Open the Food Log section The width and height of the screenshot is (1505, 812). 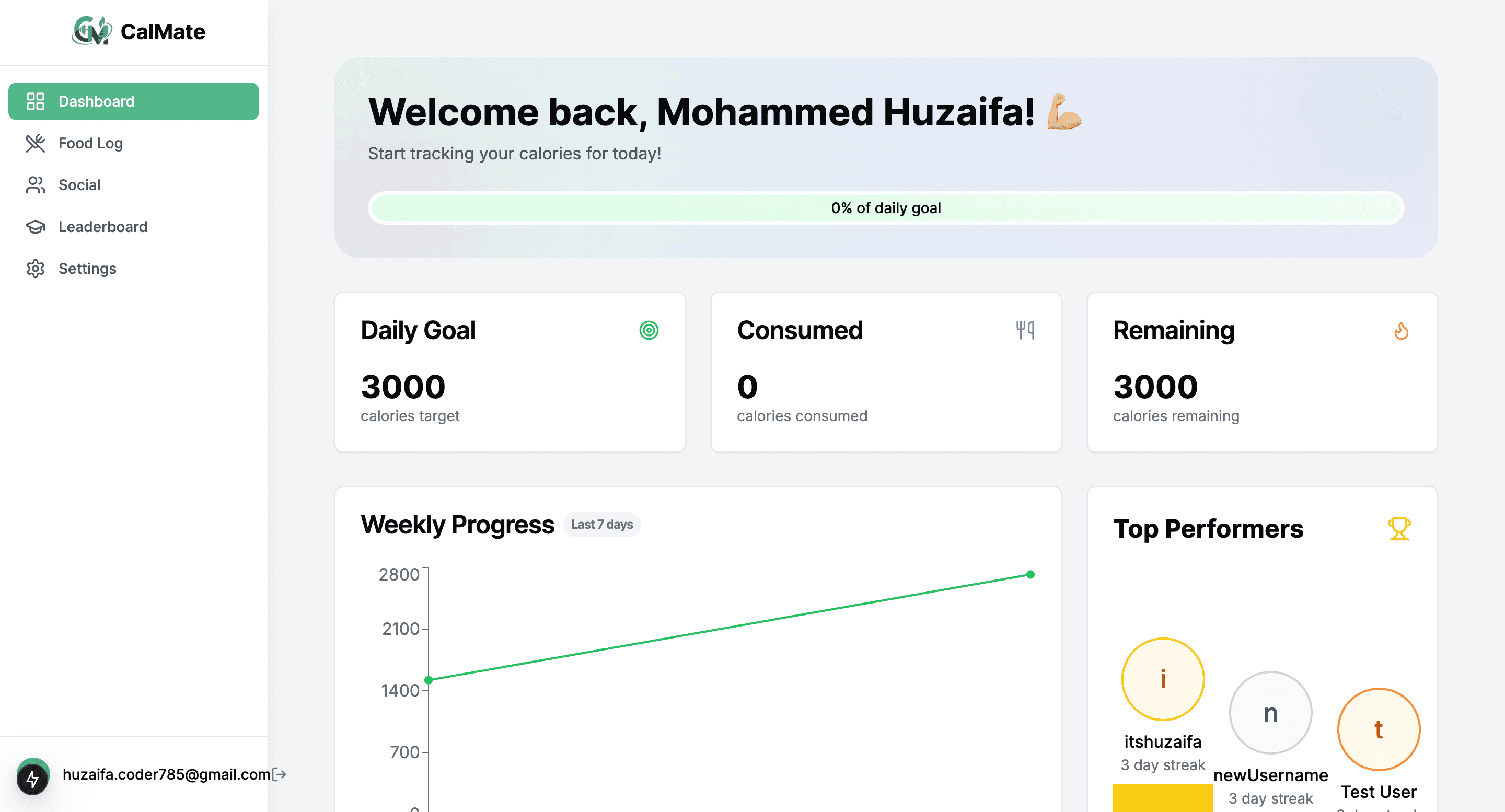point(90,142)
